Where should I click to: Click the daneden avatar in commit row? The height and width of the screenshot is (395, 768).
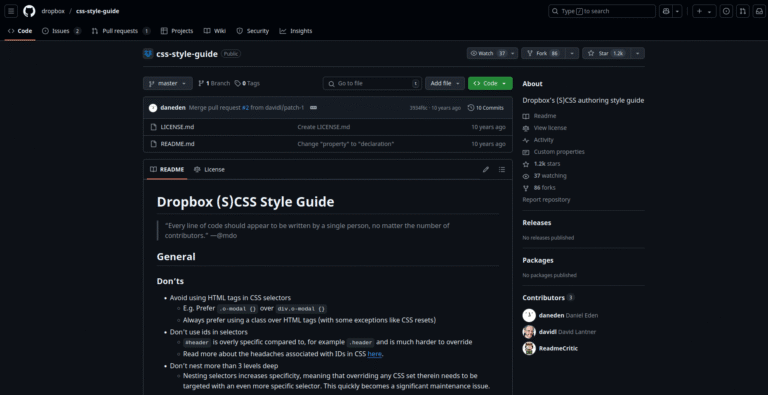153,108
